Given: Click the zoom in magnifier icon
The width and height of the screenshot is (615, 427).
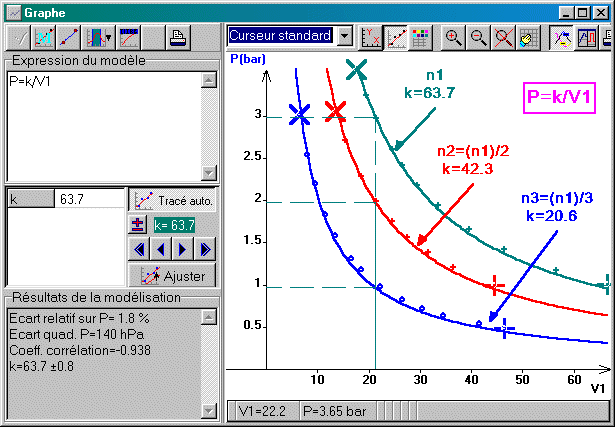Looking at the screenshot, I should click(x=454, y=37).
